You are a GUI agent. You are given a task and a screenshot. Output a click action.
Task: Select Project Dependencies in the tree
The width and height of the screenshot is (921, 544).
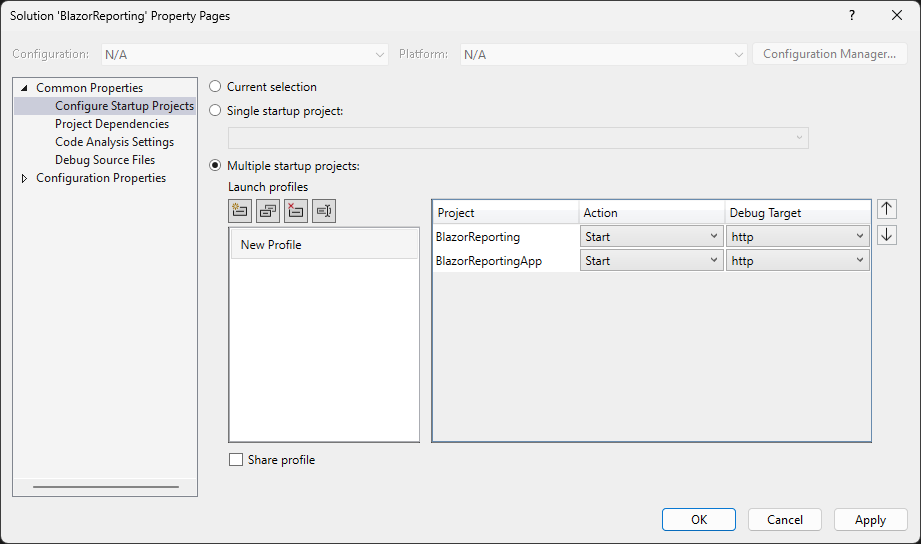coord(112,124)
